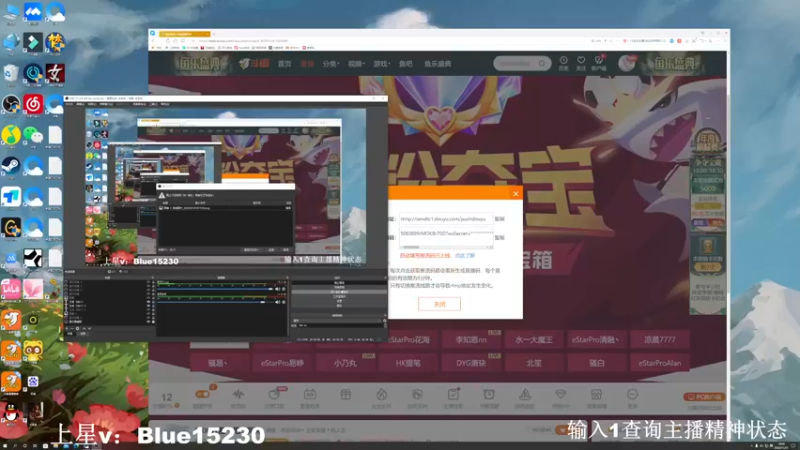Viewport: 800px width, 450px height.
Task: Launch the QQ penguin desktop icon
Action: click(11, 412)
